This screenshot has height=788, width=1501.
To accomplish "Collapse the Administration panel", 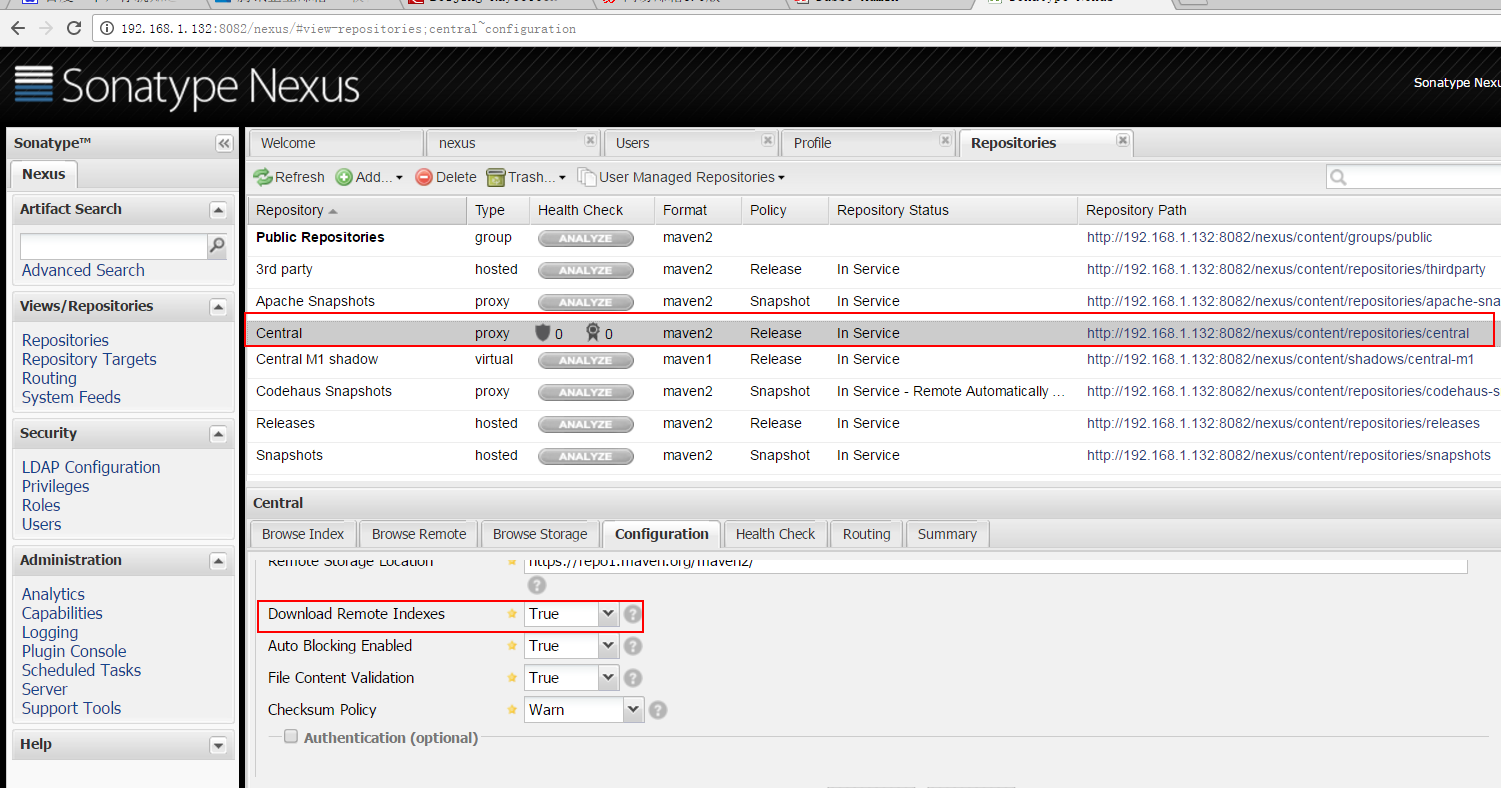I will [x=218, y=561].
